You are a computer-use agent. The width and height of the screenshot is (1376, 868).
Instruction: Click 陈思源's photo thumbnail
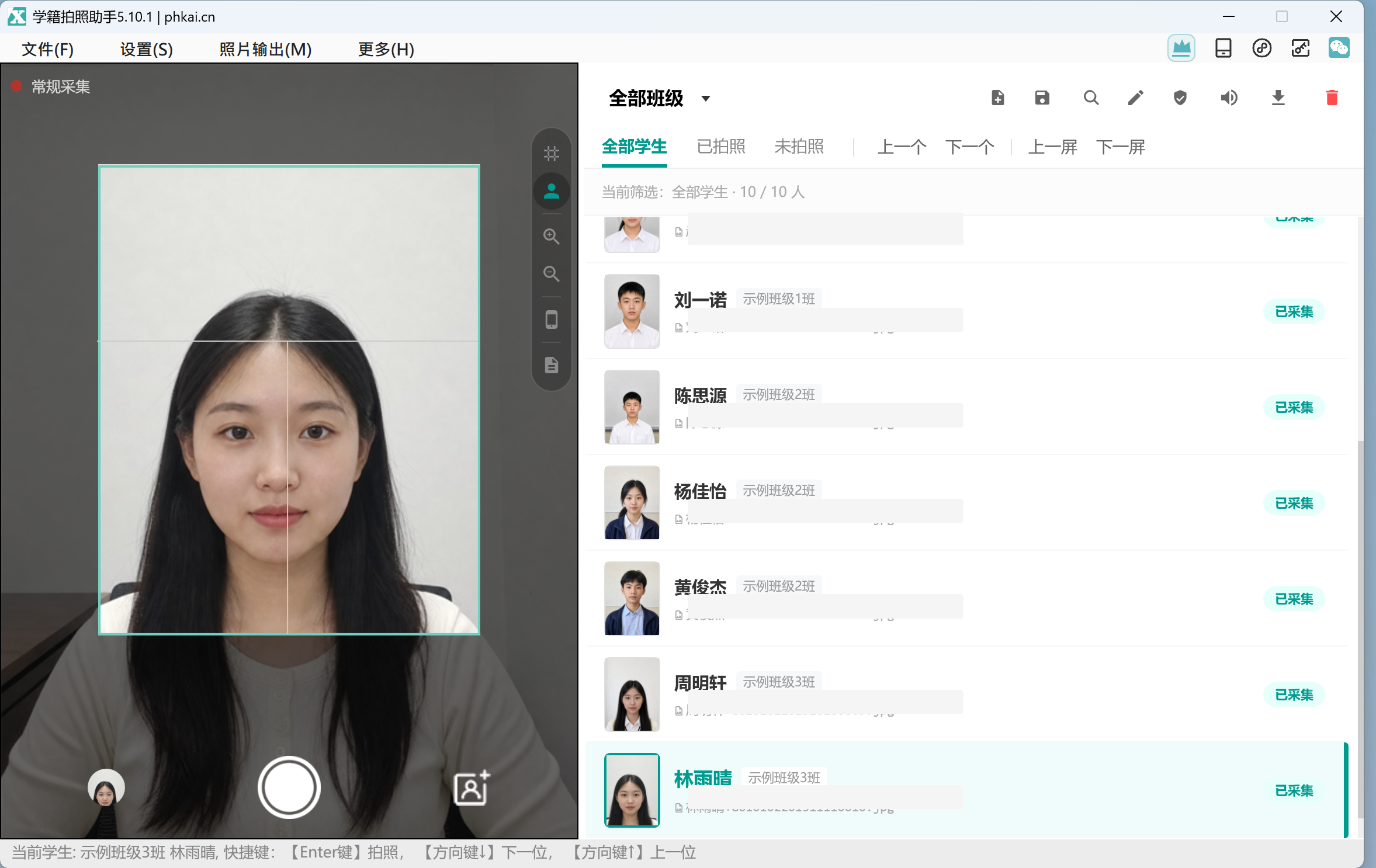tap(632, 407)
